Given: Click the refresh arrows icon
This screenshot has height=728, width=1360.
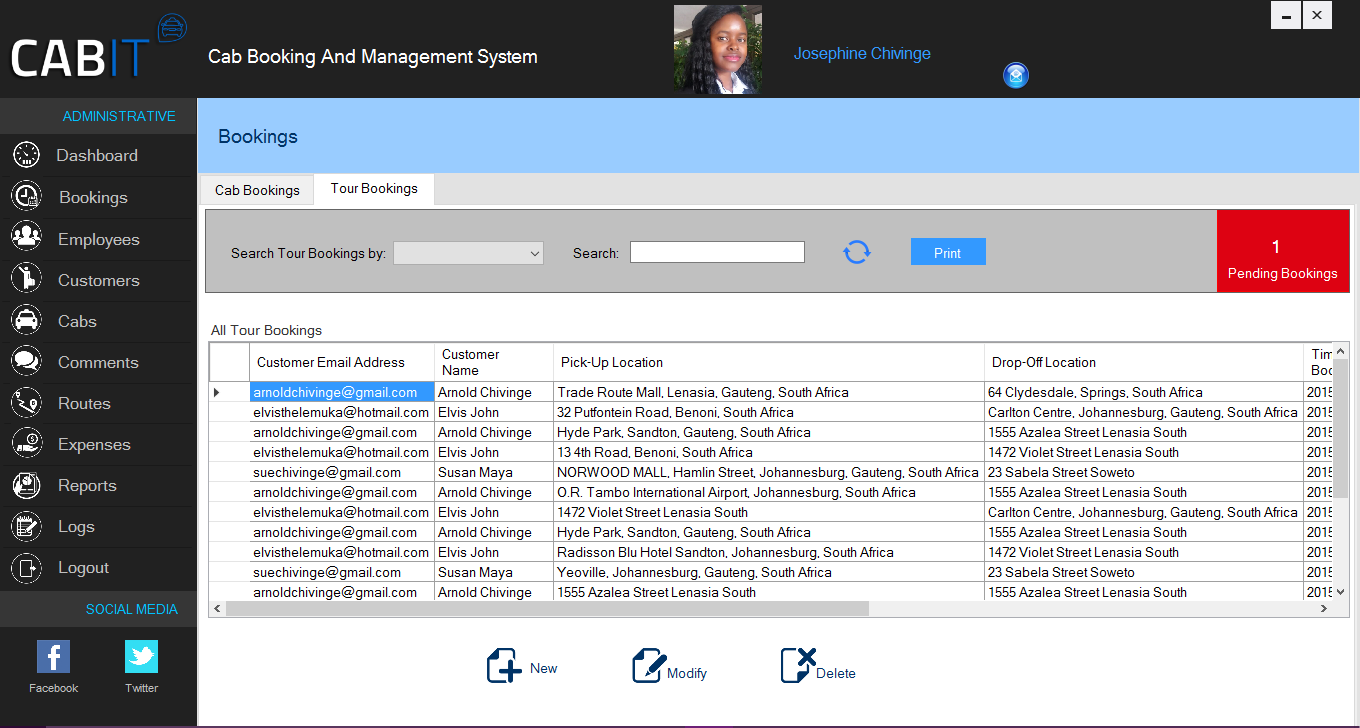Looking at the screenshot, I should tap(857, 252).
